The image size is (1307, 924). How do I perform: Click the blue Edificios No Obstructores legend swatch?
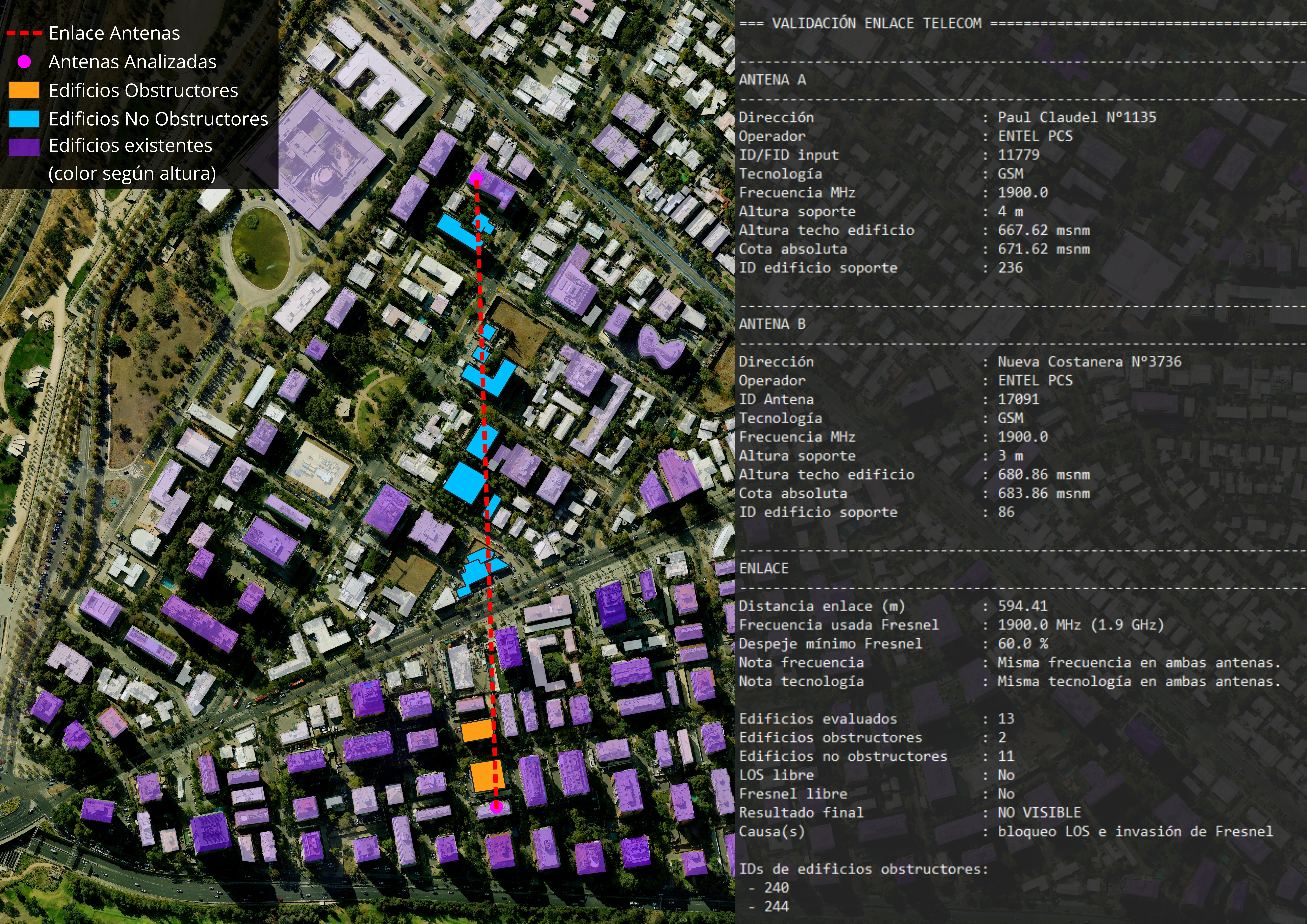(x=24, y=118)
